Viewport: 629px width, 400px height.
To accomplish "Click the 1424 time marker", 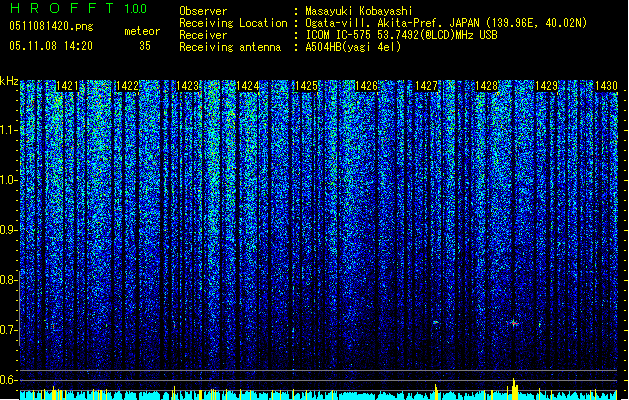I will point(248,86).
